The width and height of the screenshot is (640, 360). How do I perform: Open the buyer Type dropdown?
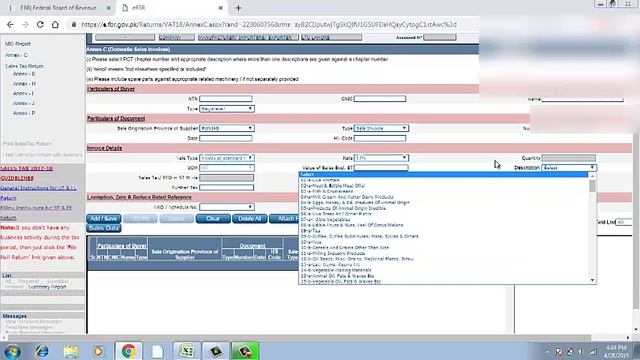coord(227,109)
